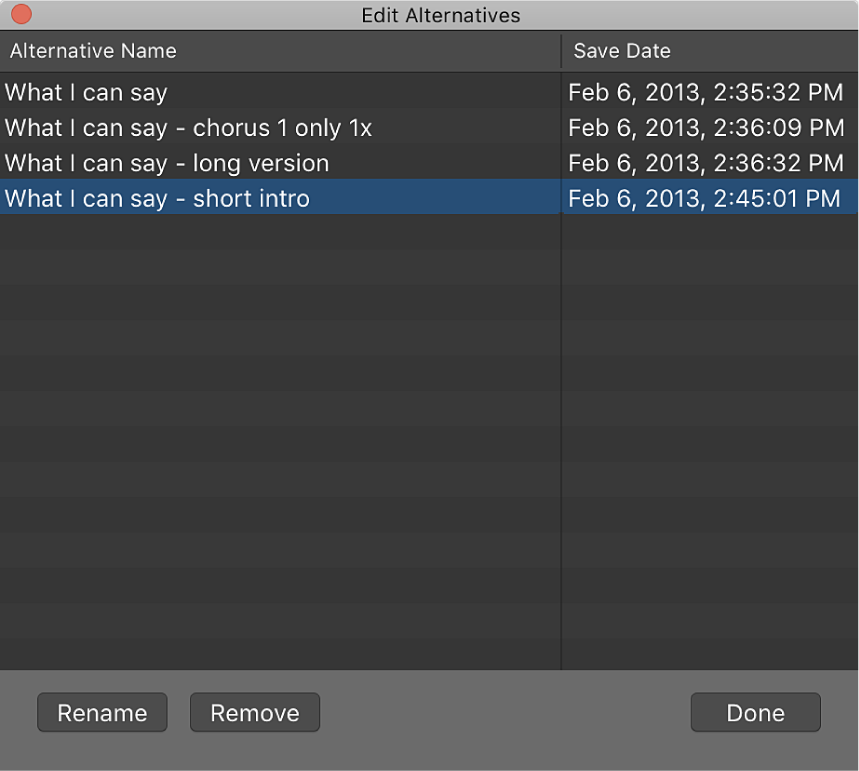Click the Done button to close dialog

(x=755, y=712)
